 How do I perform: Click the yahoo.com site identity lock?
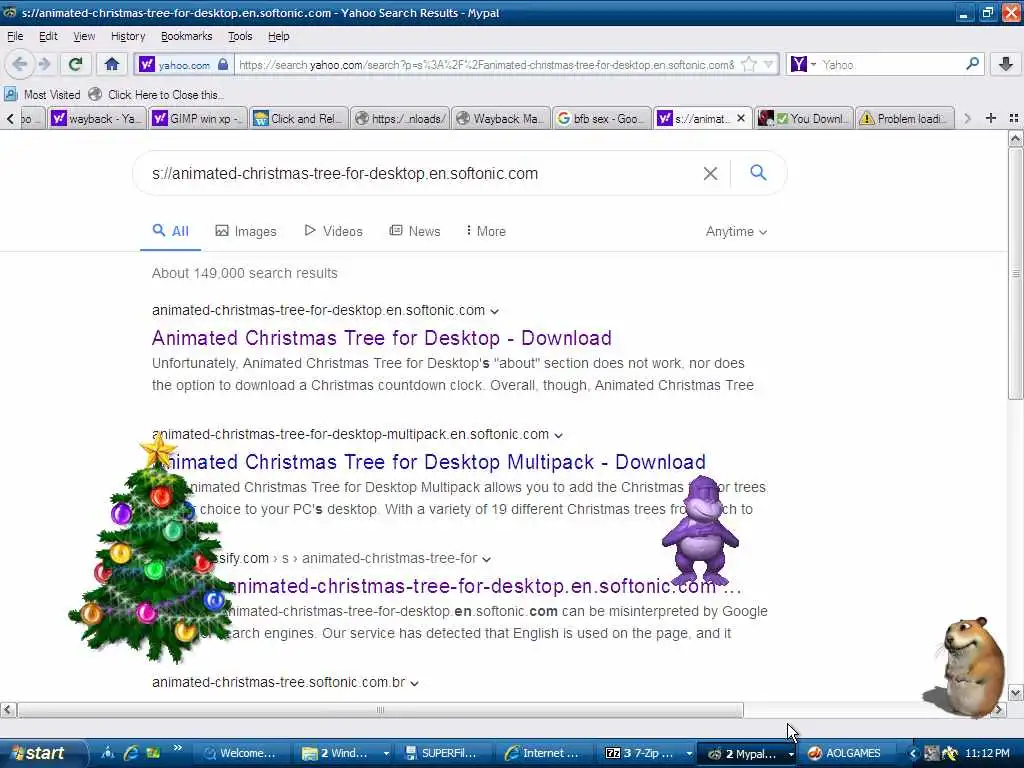223,65
